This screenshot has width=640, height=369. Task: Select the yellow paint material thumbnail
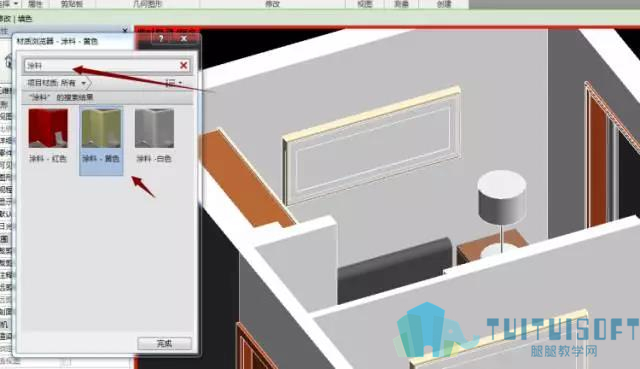click(101, 128)
